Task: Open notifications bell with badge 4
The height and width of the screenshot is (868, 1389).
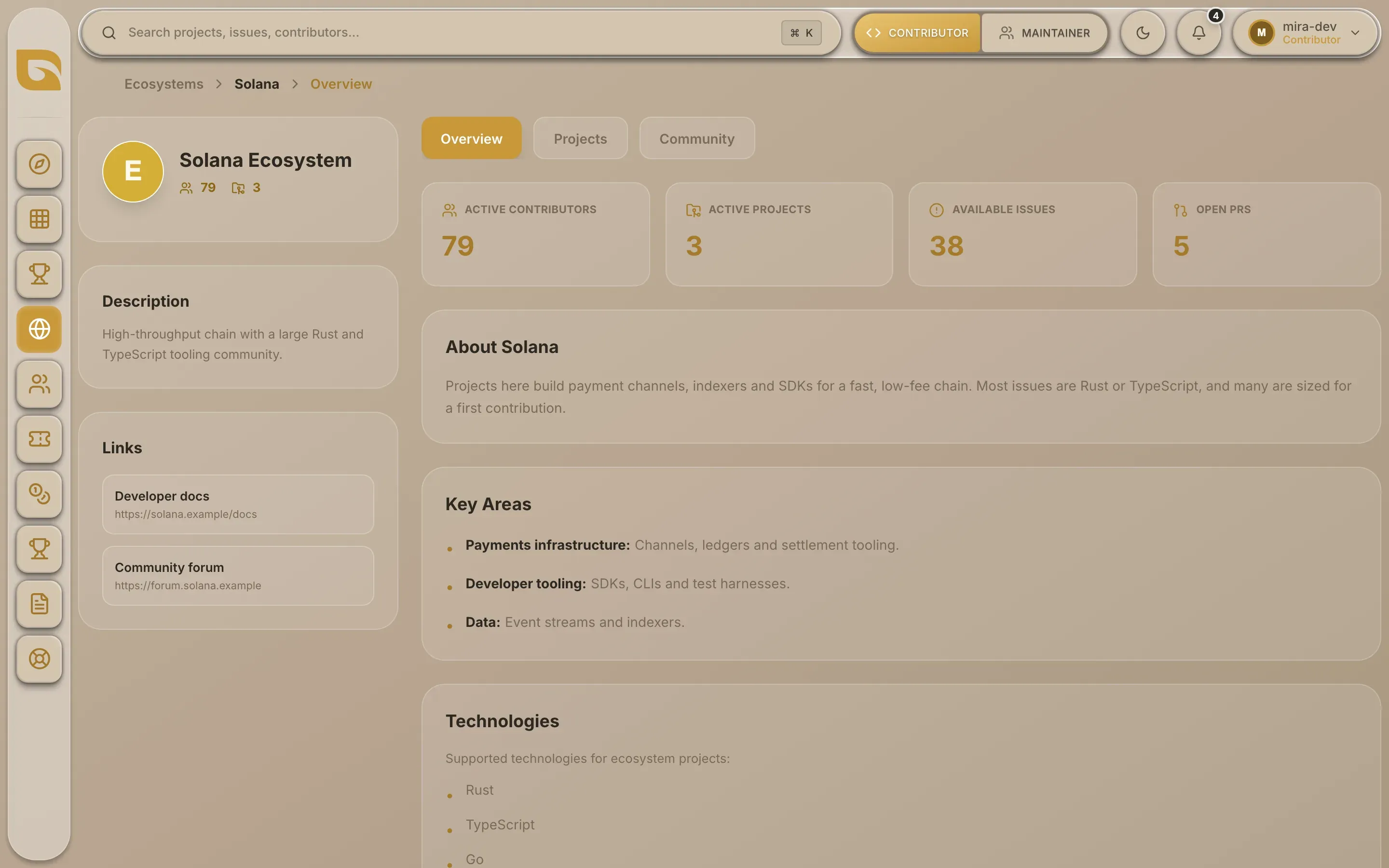Action: (1199, 33)
